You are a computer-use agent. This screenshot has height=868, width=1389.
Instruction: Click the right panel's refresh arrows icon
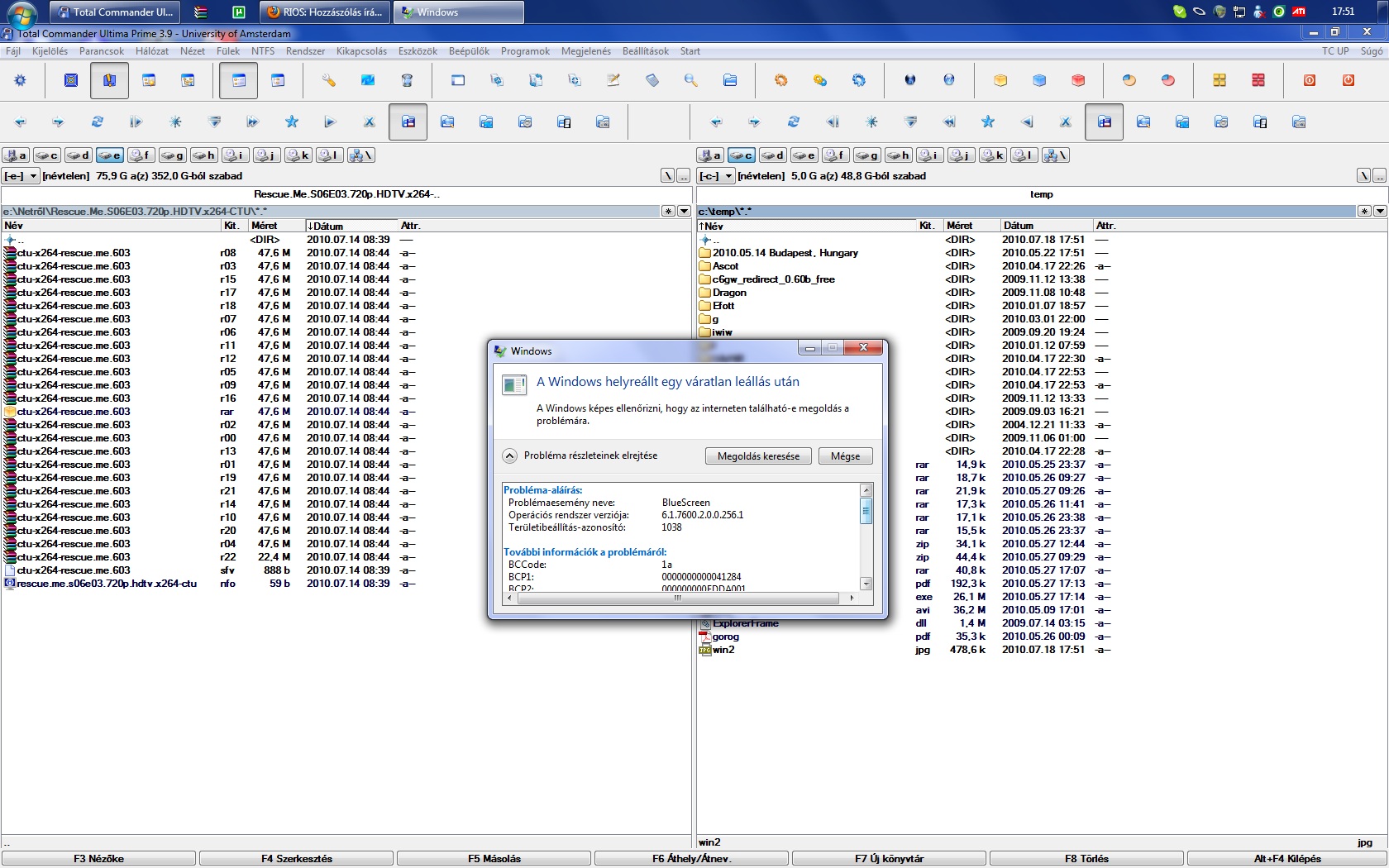pyautogui.click(x=794, y=122)
